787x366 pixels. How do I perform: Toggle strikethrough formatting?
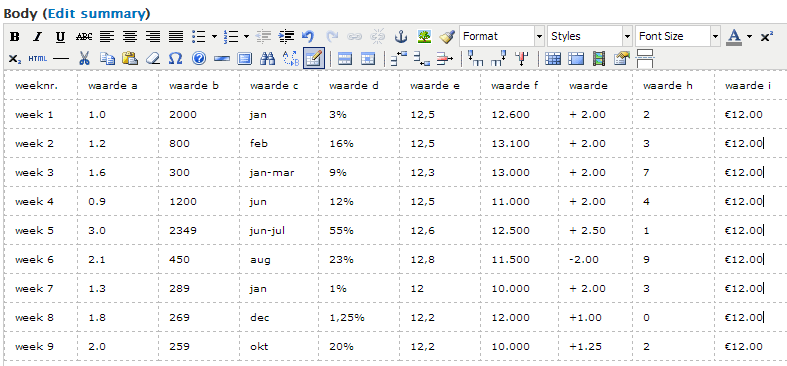[84, 37]
